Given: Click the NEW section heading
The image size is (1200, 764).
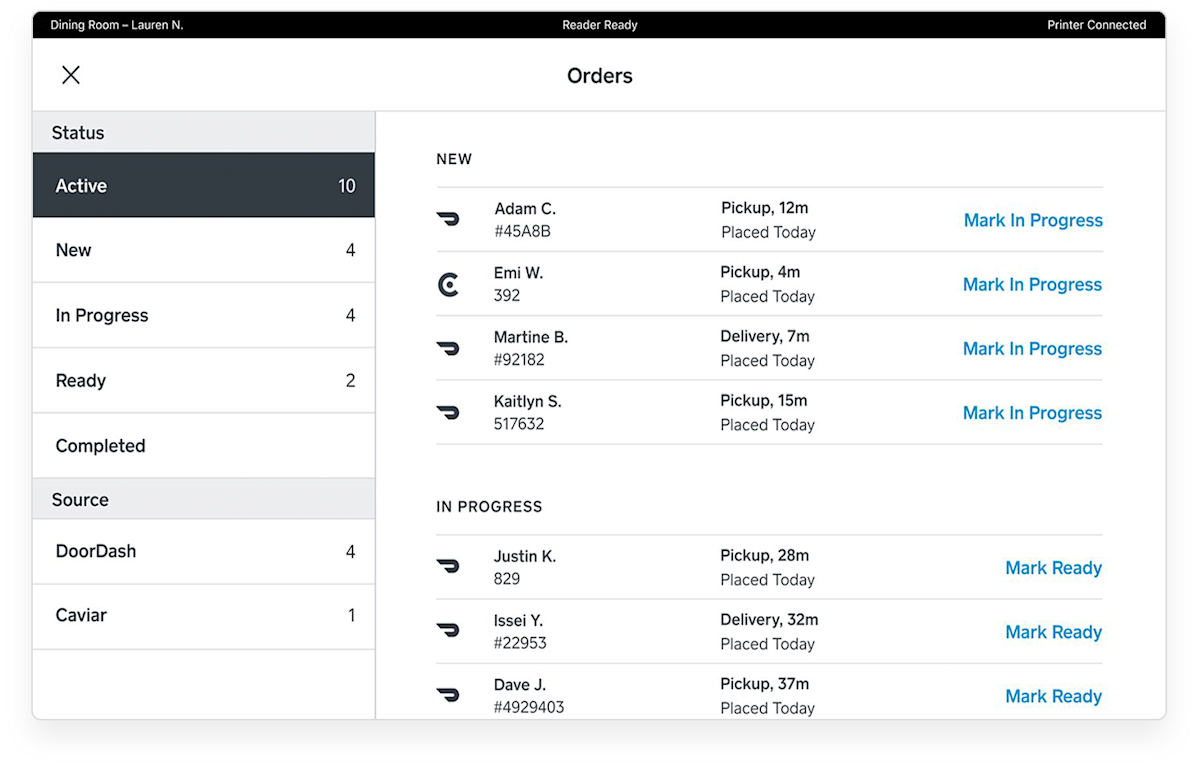Looking at the screenshot, I should (454, 159).
